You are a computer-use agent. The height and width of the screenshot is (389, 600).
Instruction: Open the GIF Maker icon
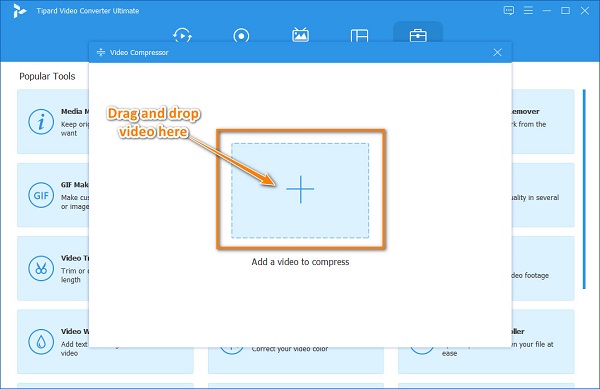click(41, 195)
